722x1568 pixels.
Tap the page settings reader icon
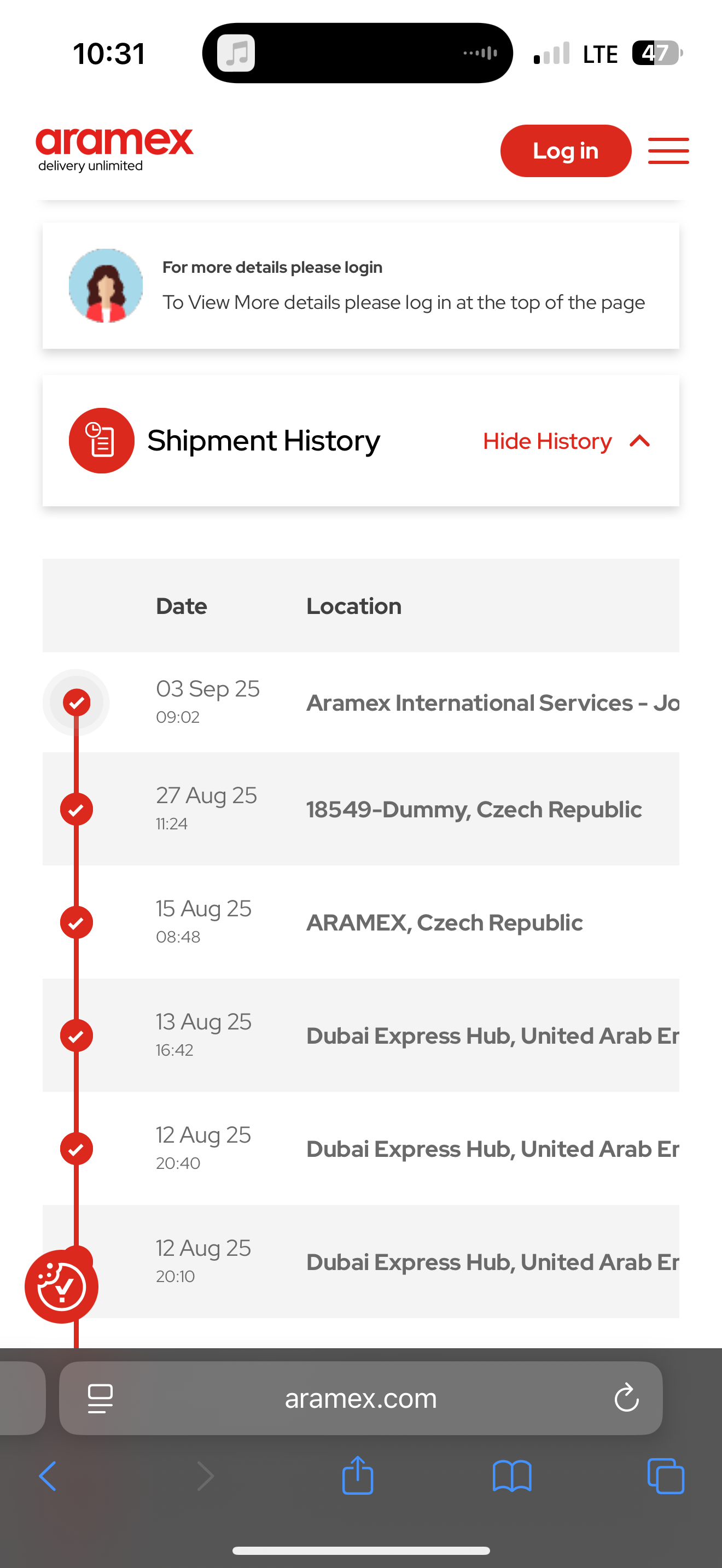click(101, 1398)
